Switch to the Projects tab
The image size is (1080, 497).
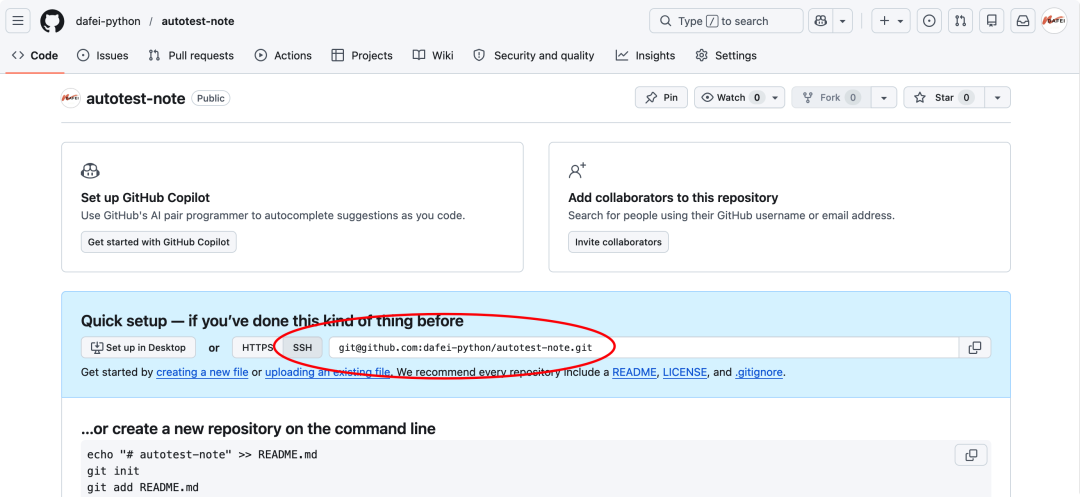point(362,56)
